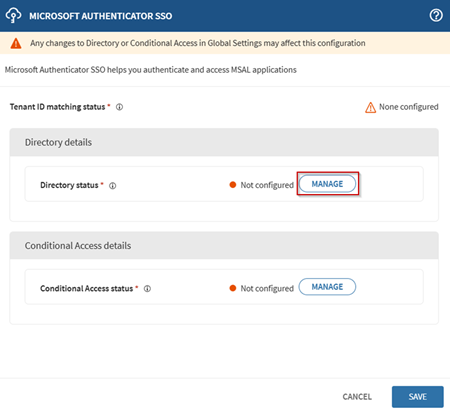Manage the Directory status
Screen dimensions: 450x413
pos(327,184)
